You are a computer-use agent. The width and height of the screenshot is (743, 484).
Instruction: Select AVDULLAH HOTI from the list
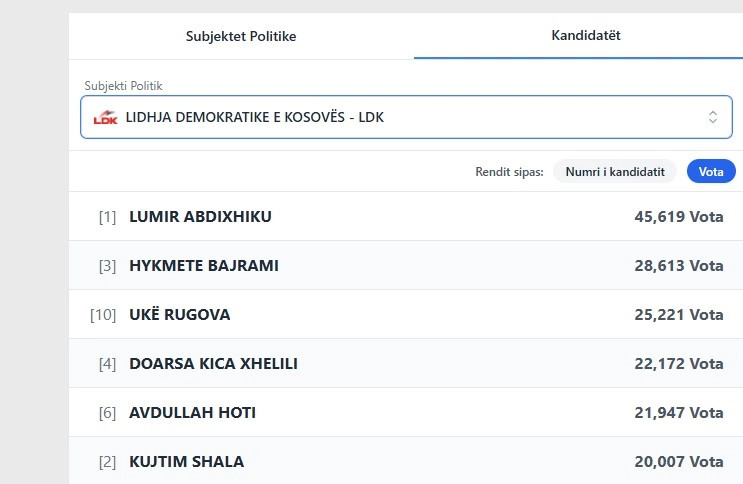pyautogui.click(x=193, y=413)
